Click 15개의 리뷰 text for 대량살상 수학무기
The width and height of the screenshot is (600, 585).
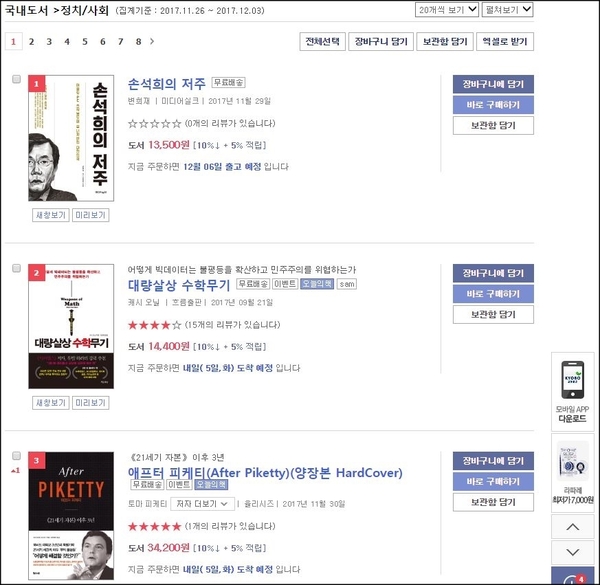click(x=233, y=325)
